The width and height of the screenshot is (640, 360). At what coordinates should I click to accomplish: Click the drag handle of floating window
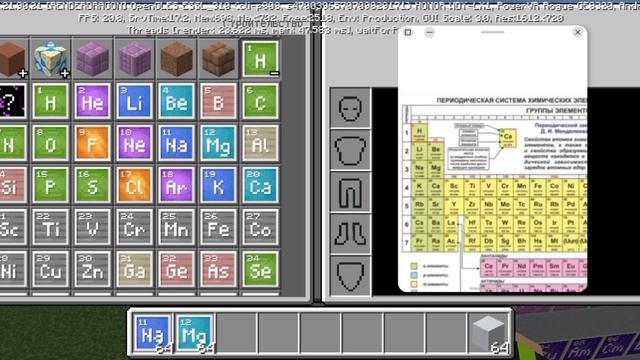point(493,32)
